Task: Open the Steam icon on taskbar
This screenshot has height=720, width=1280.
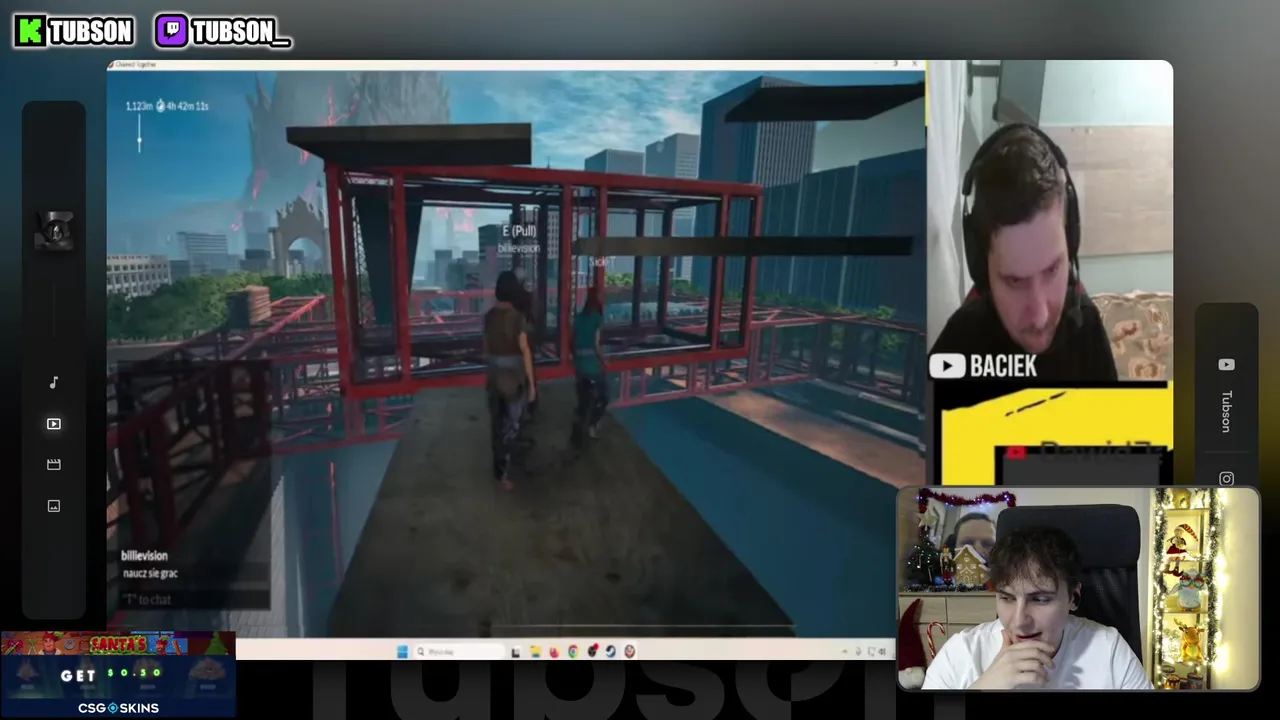Action: pyautogui.click(x=610, y=652)
